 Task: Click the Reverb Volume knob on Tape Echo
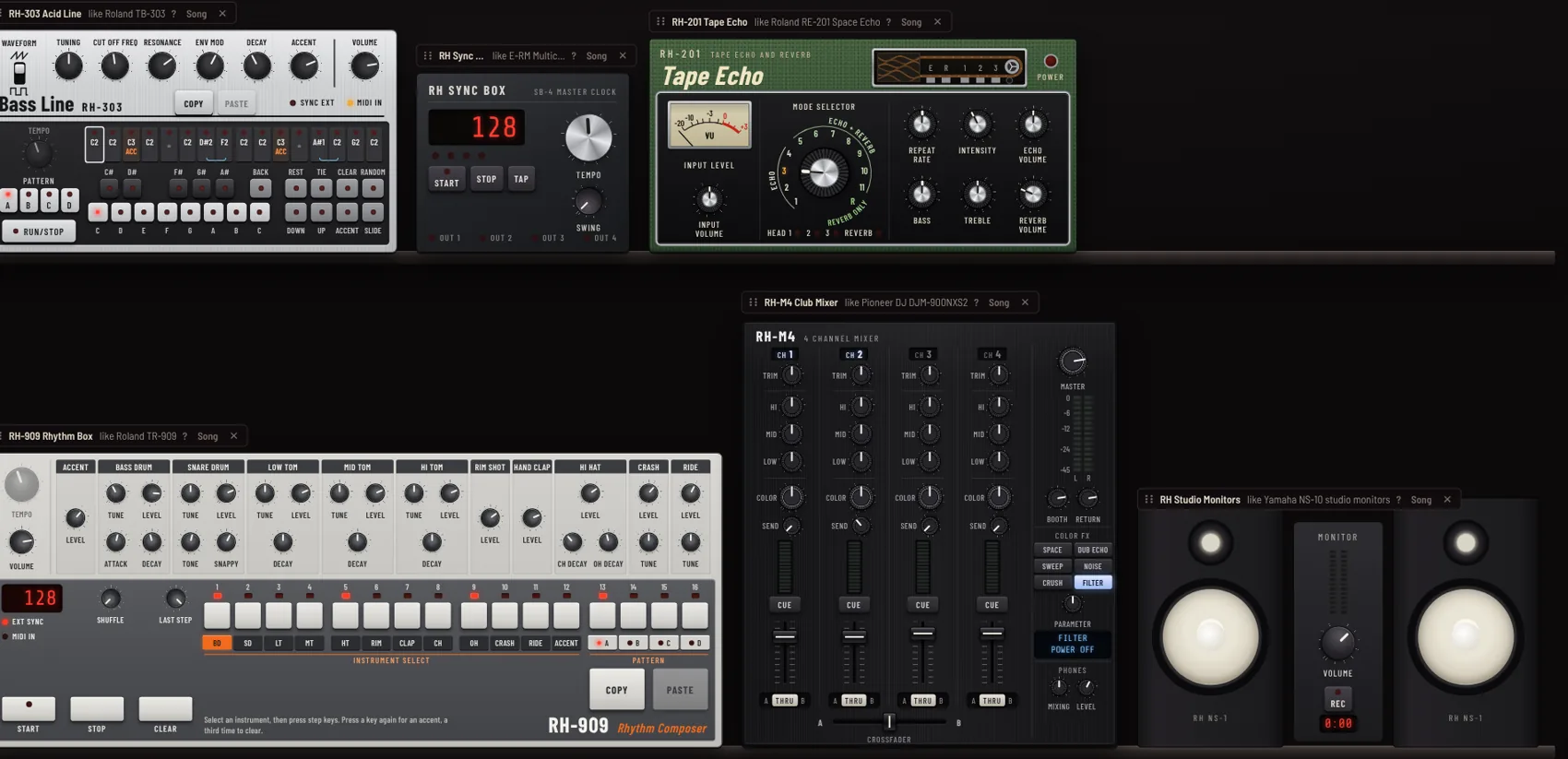(x=1032, y=195)
